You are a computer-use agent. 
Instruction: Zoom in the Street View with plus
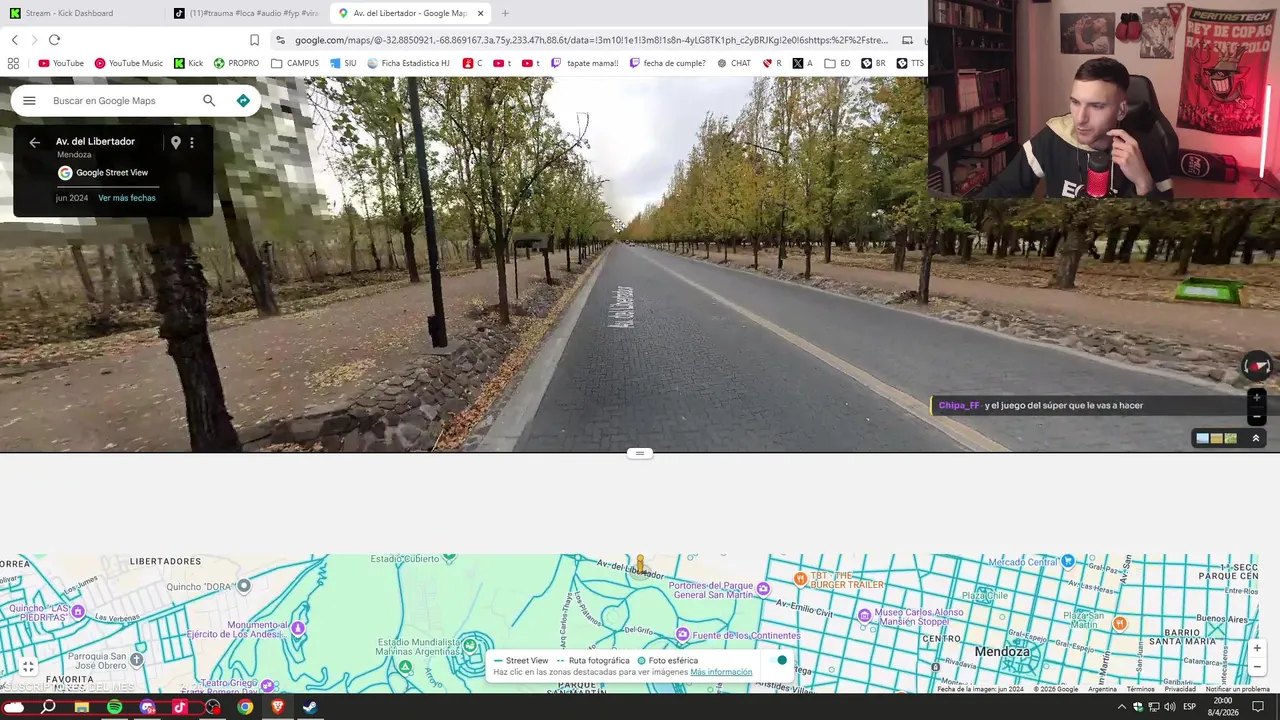[1257, 397]
